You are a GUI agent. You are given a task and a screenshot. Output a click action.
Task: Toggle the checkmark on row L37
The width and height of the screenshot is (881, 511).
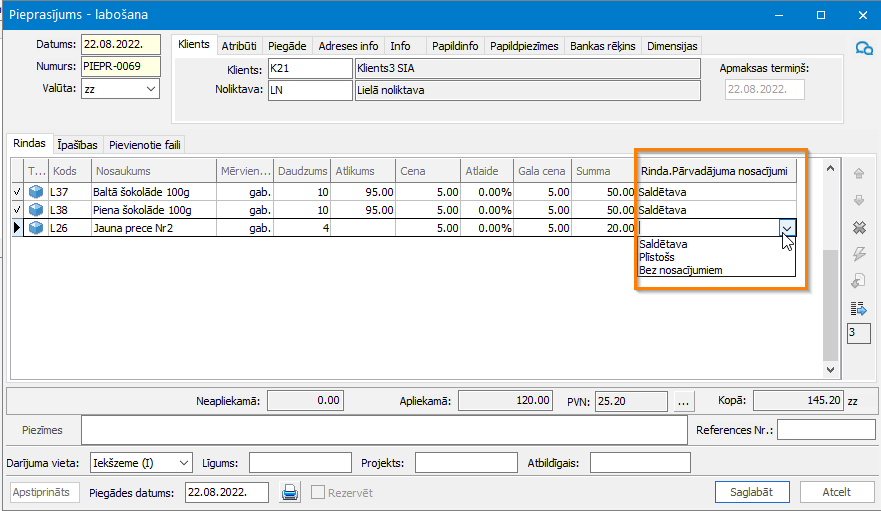(16, 192)
